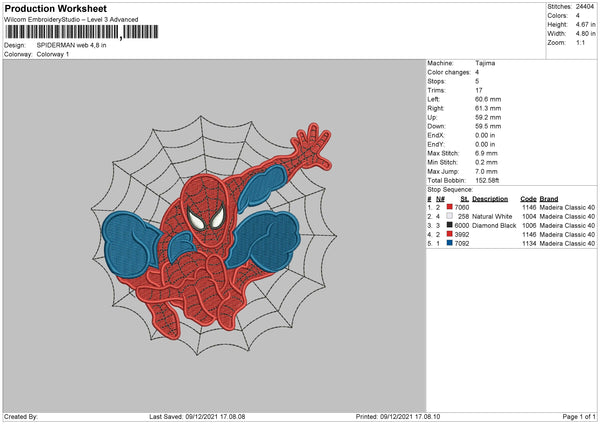Image resolution: width=600 pixels, height=424 pixels.
Task: Click 'Natural White' description text
Action: [492, 217]
